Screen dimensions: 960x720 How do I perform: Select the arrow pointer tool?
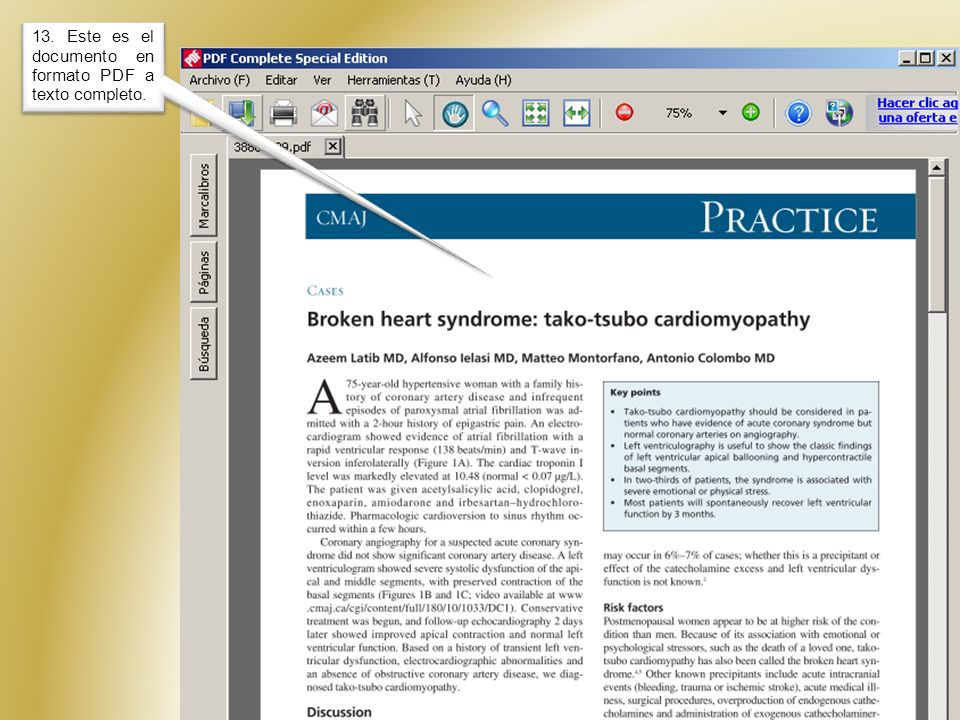click(x=413, y=113)
